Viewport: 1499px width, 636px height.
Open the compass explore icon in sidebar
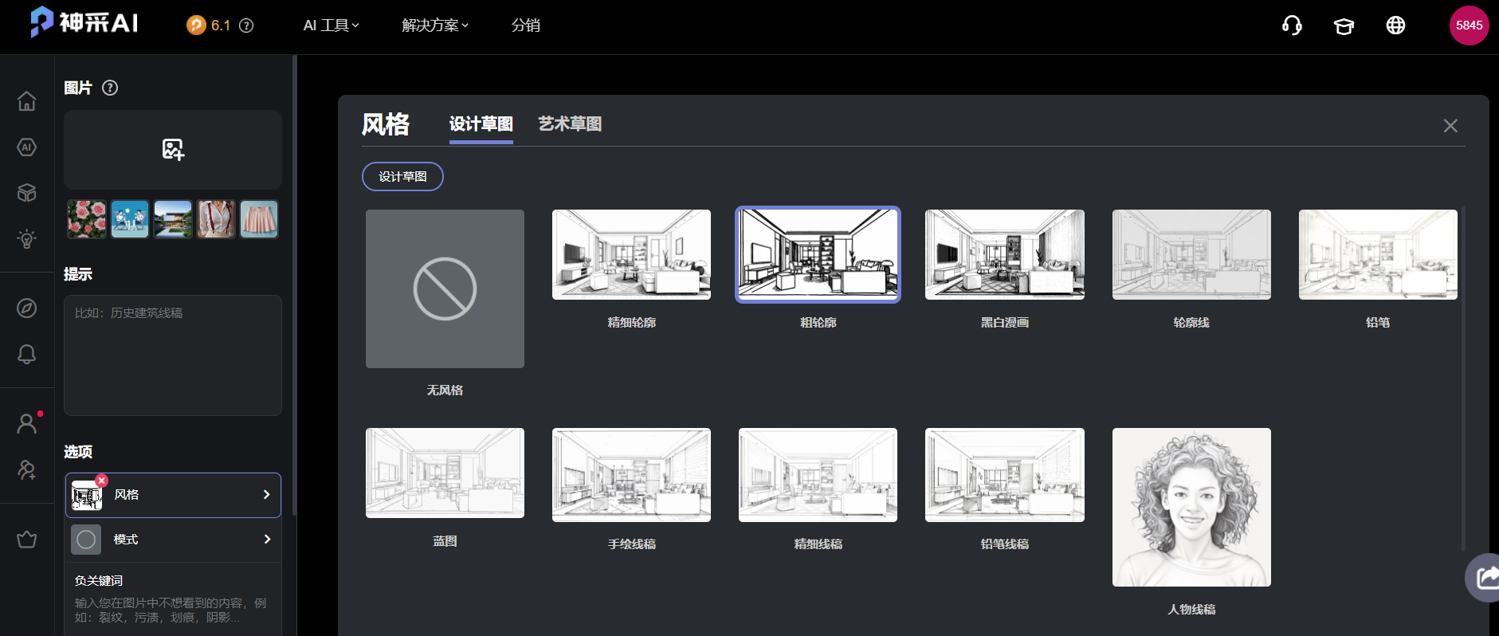pyautogui.click(x=27, y=308)
